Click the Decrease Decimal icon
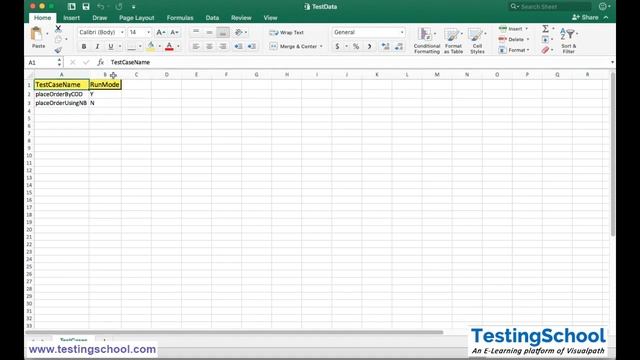 click(399, 47)
